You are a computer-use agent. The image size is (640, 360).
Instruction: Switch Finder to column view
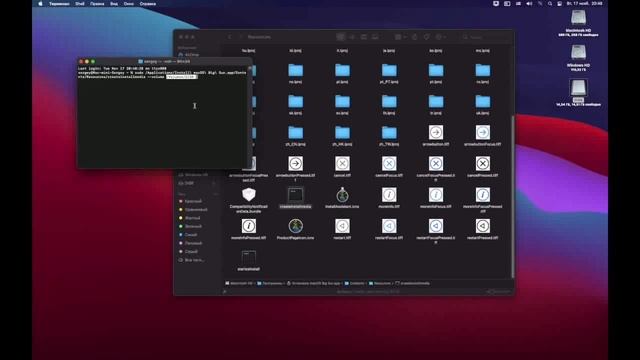[363, 37]
